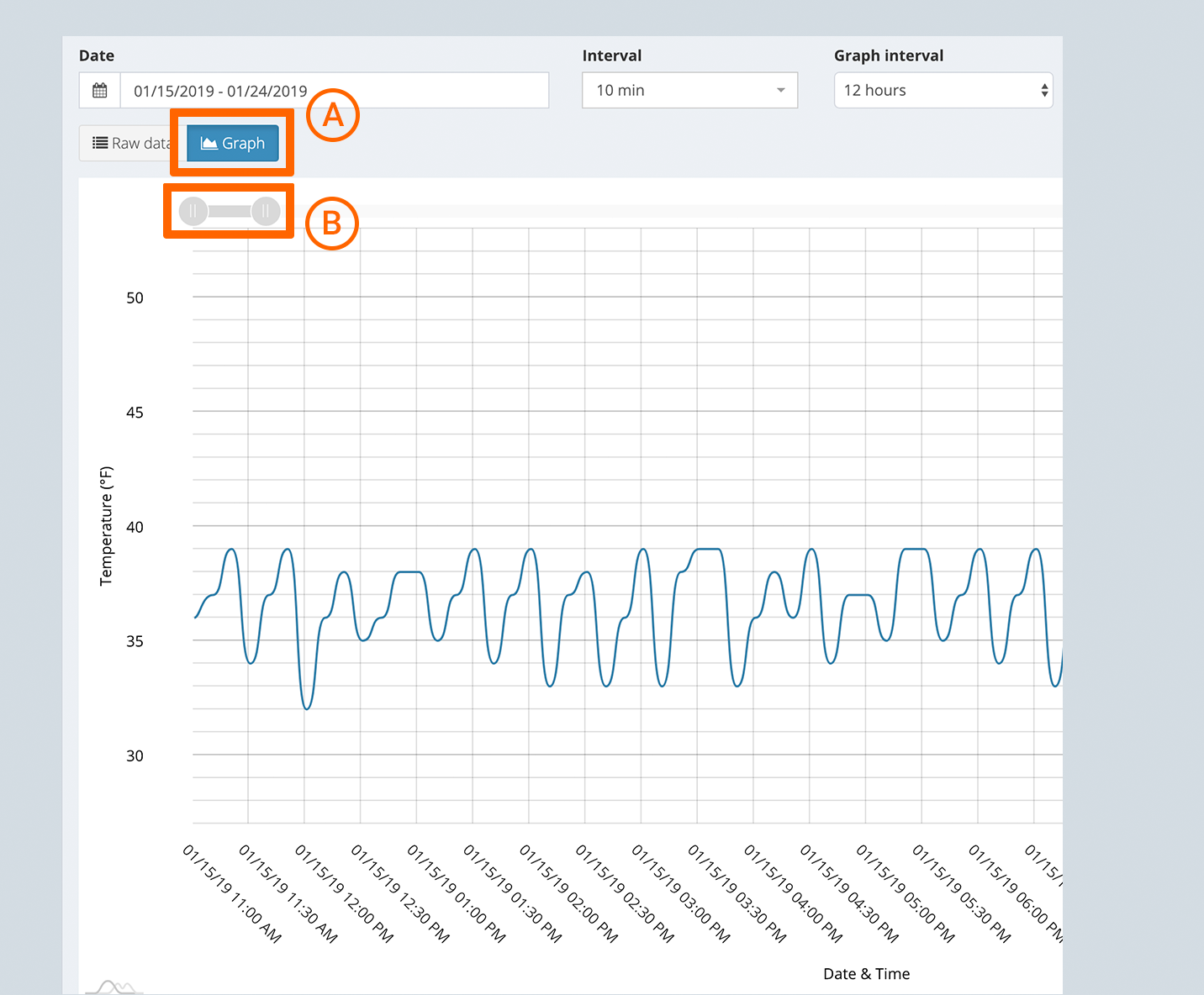Click the 01/15/19 03:30 PM axis label

coord(737,893)
